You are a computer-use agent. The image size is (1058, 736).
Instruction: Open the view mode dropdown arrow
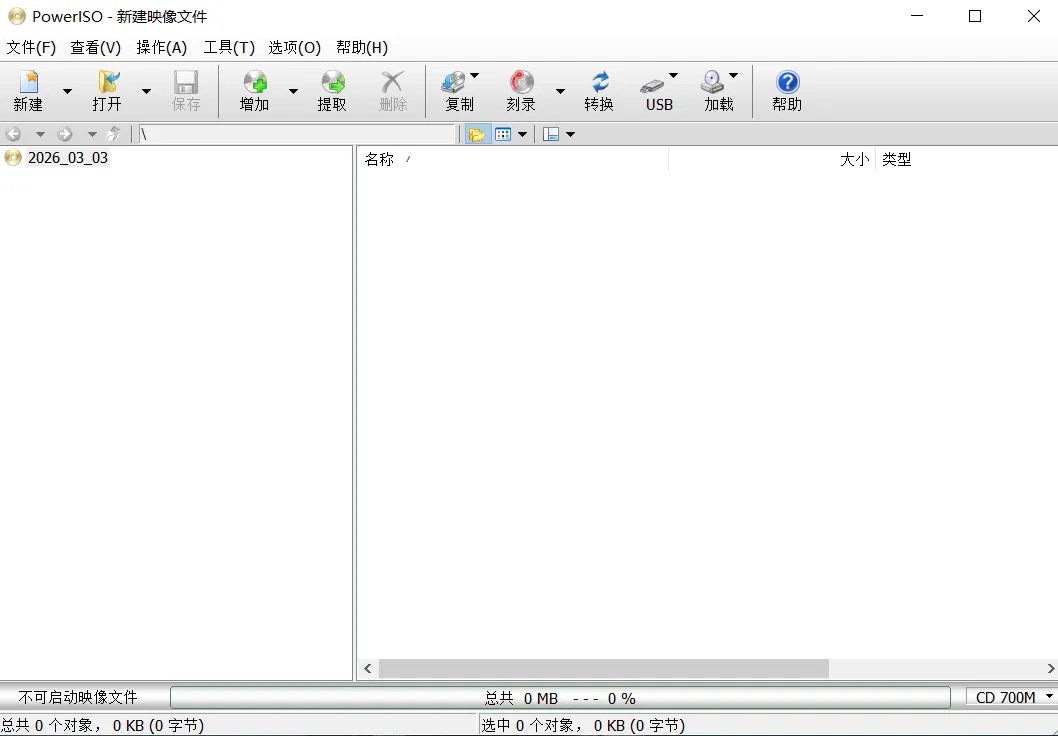click(x=522, y=134)
